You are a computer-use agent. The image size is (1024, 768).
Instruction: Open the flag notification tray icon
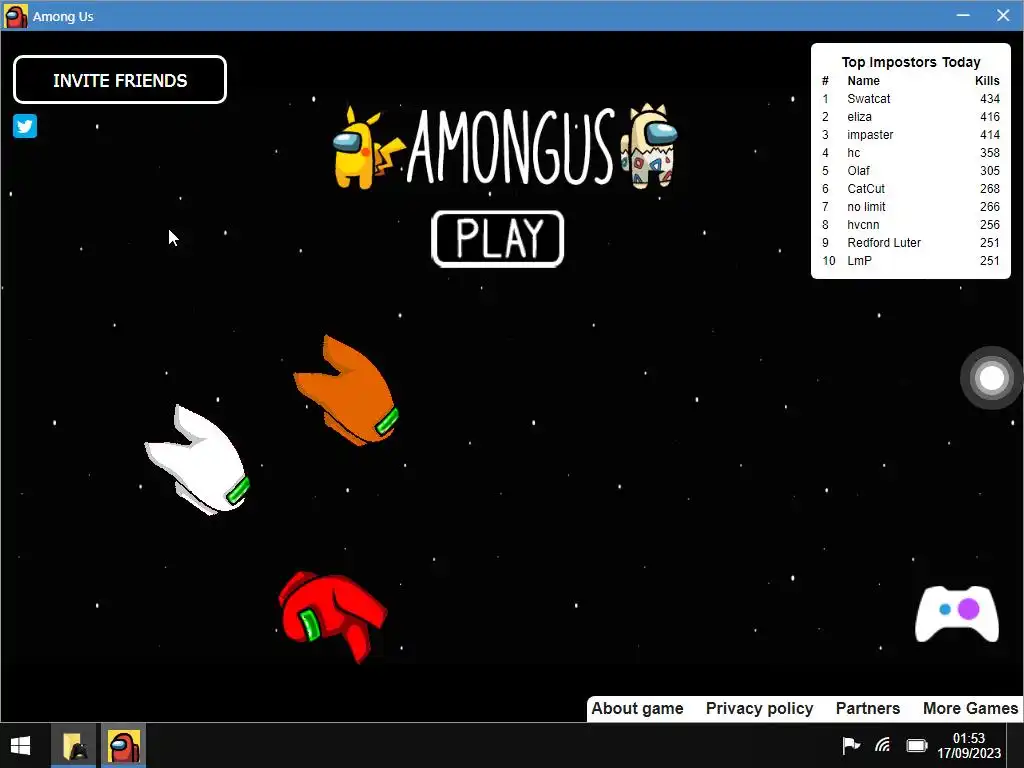click(850, 745)
